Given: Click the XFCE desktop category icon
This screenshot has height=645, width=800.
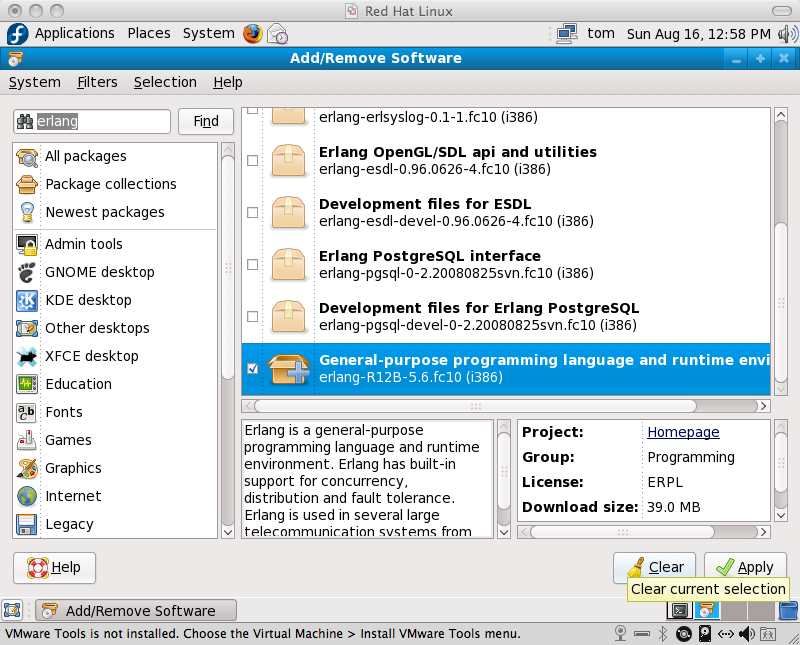Looking at the screenshot, I should click(x=27, y=356).
